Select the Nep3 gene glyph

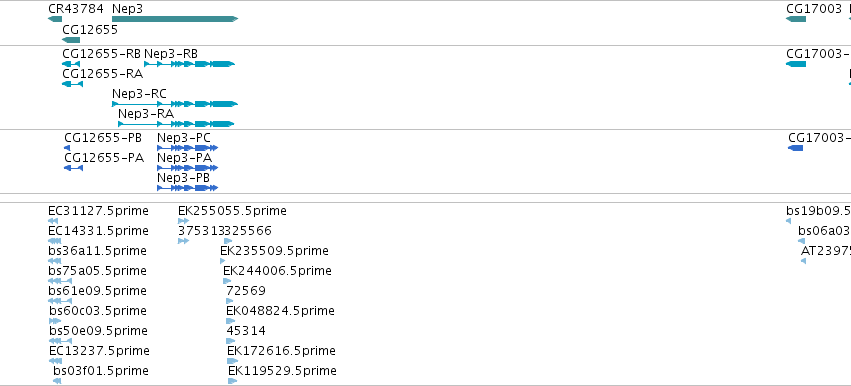point(175,19)
